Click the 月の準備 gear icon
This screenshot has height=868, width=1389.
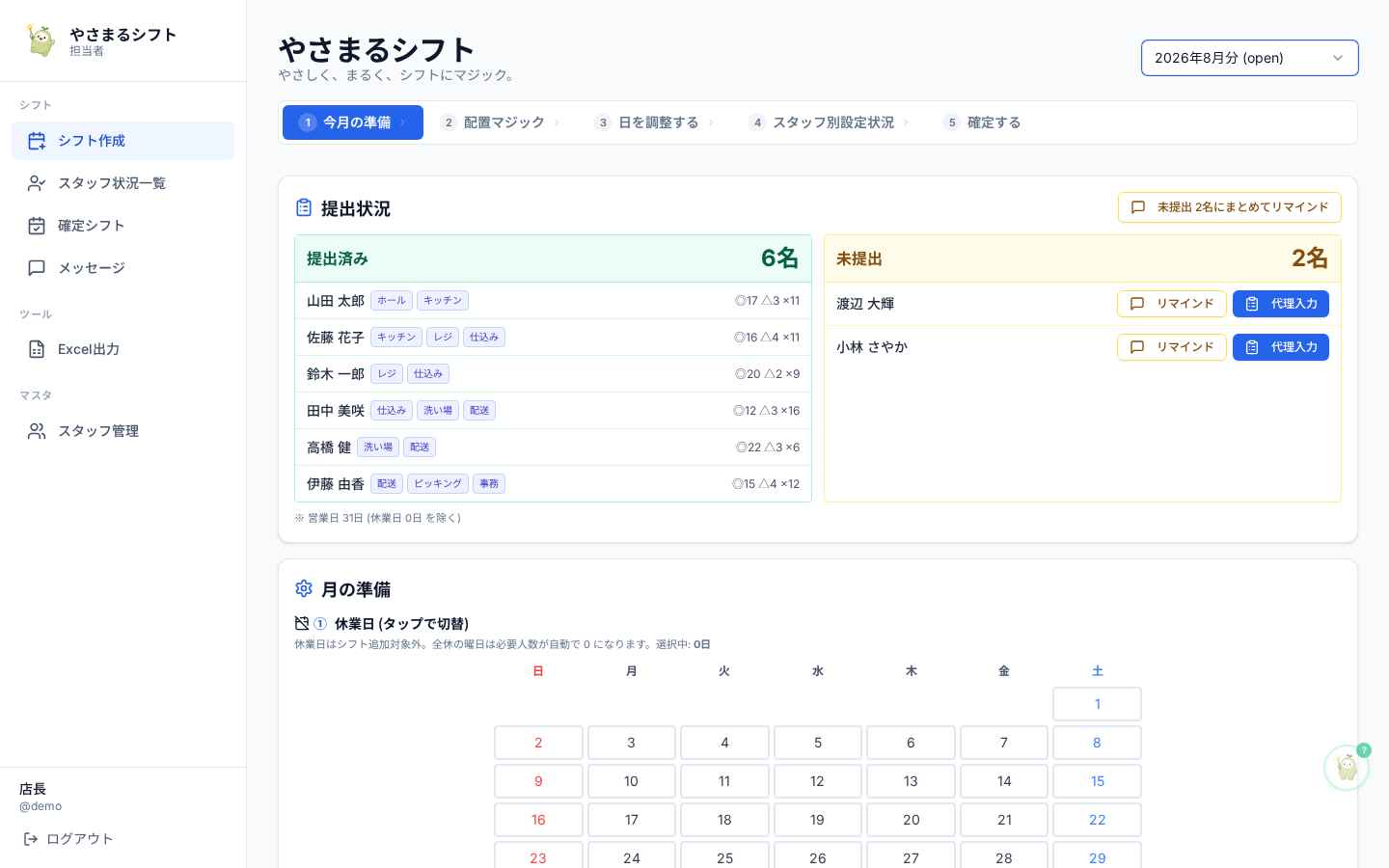[x=304, y=588]
